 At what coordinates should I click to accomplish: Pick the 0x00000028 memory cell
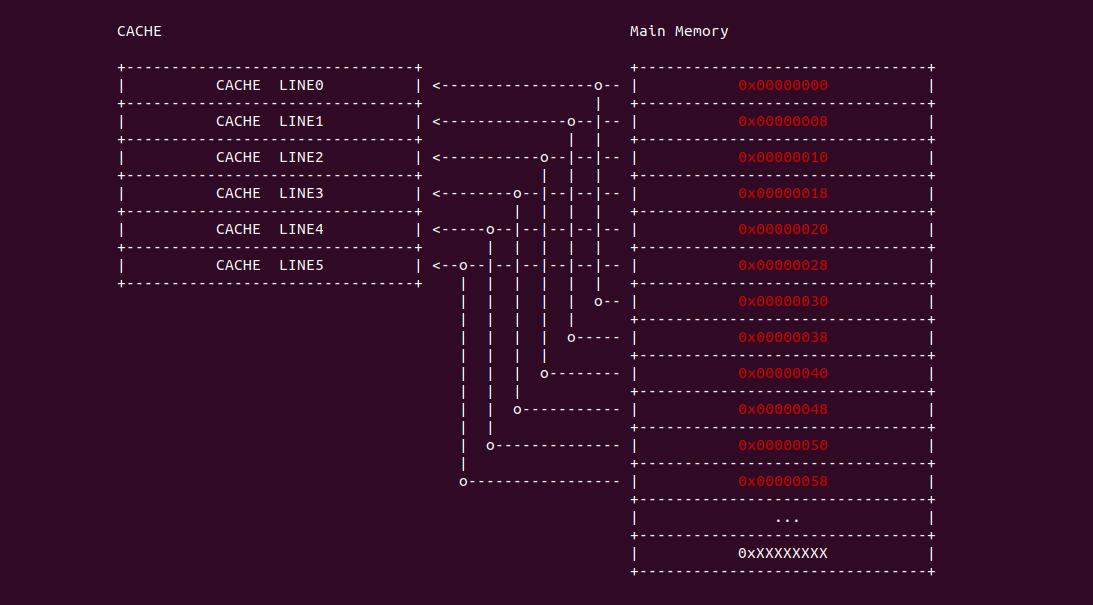(783, 266)
